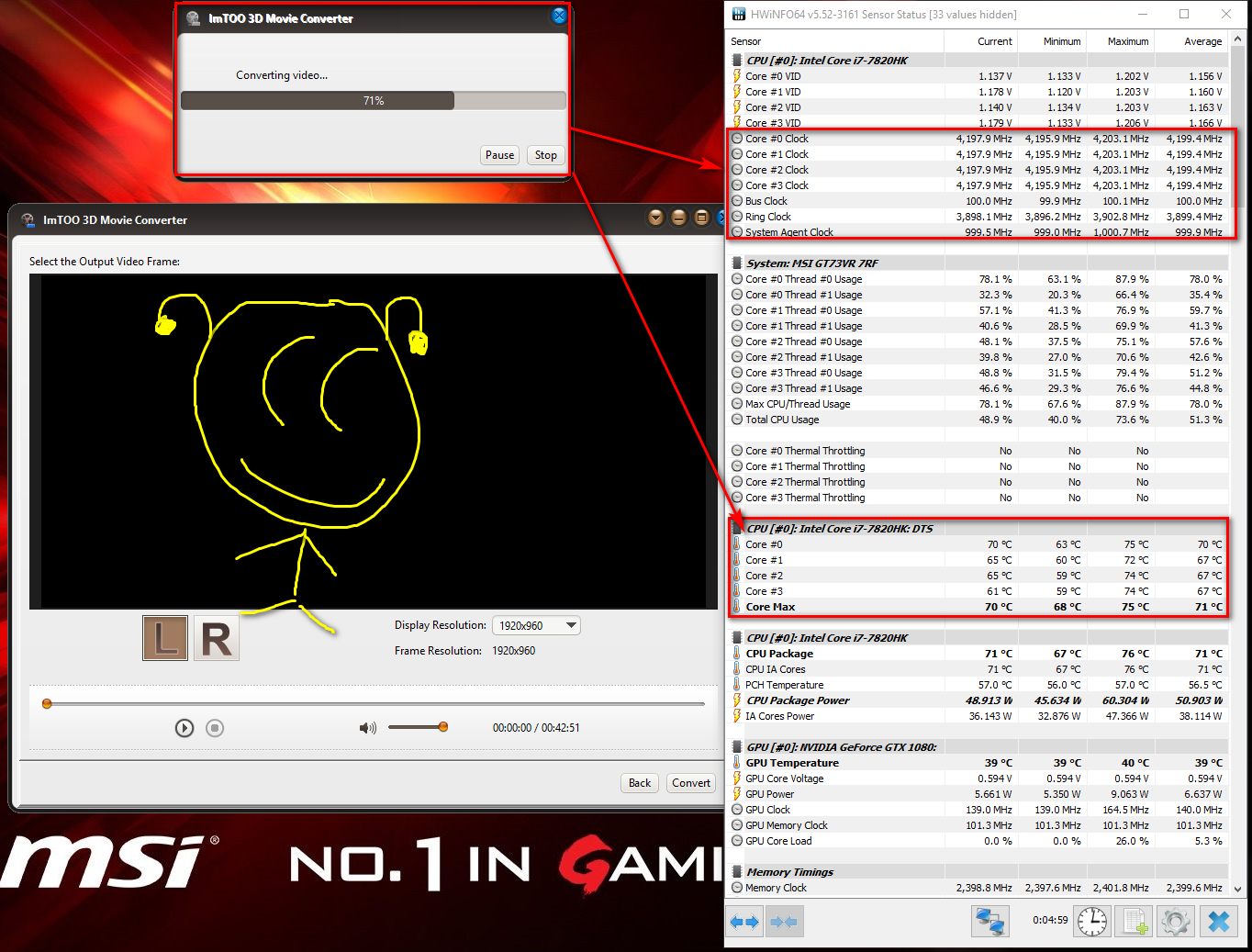Open HWiNFO sensor settings gear icon
Image resolution: width=1252 pixels, height=952 pixels.
tap(1176, 921)
